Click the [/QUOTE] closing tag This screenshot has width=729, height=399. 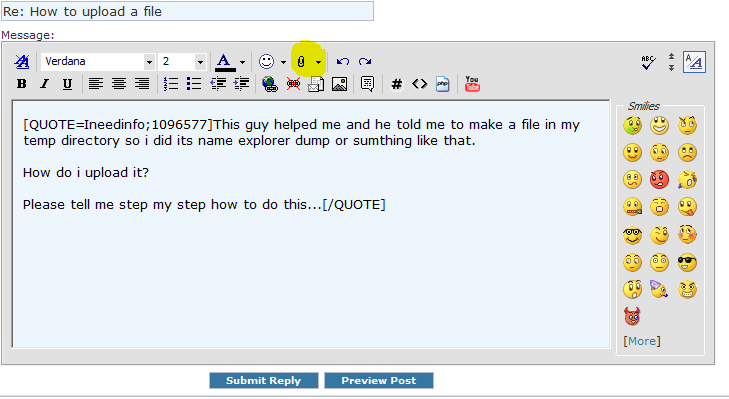[354, 205]
